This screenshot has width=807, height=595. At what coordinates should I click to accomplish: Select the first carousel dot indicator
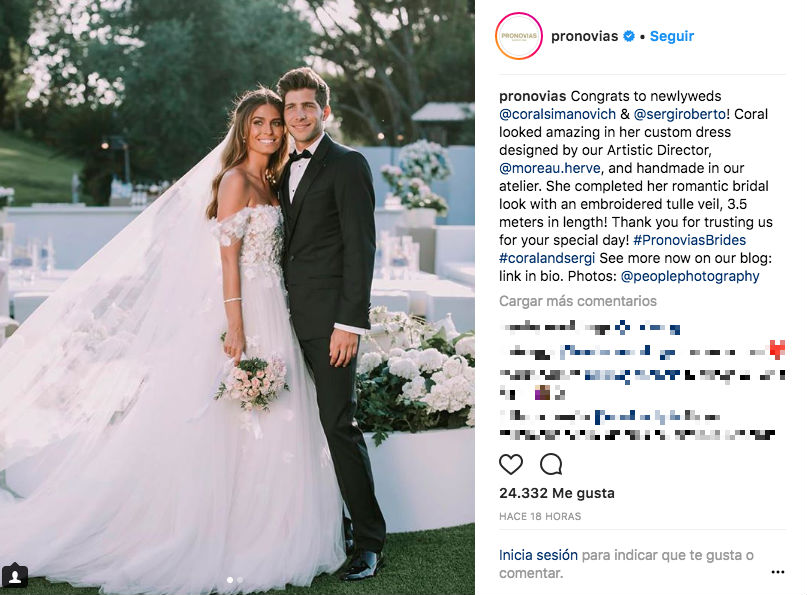coord(230,580)
